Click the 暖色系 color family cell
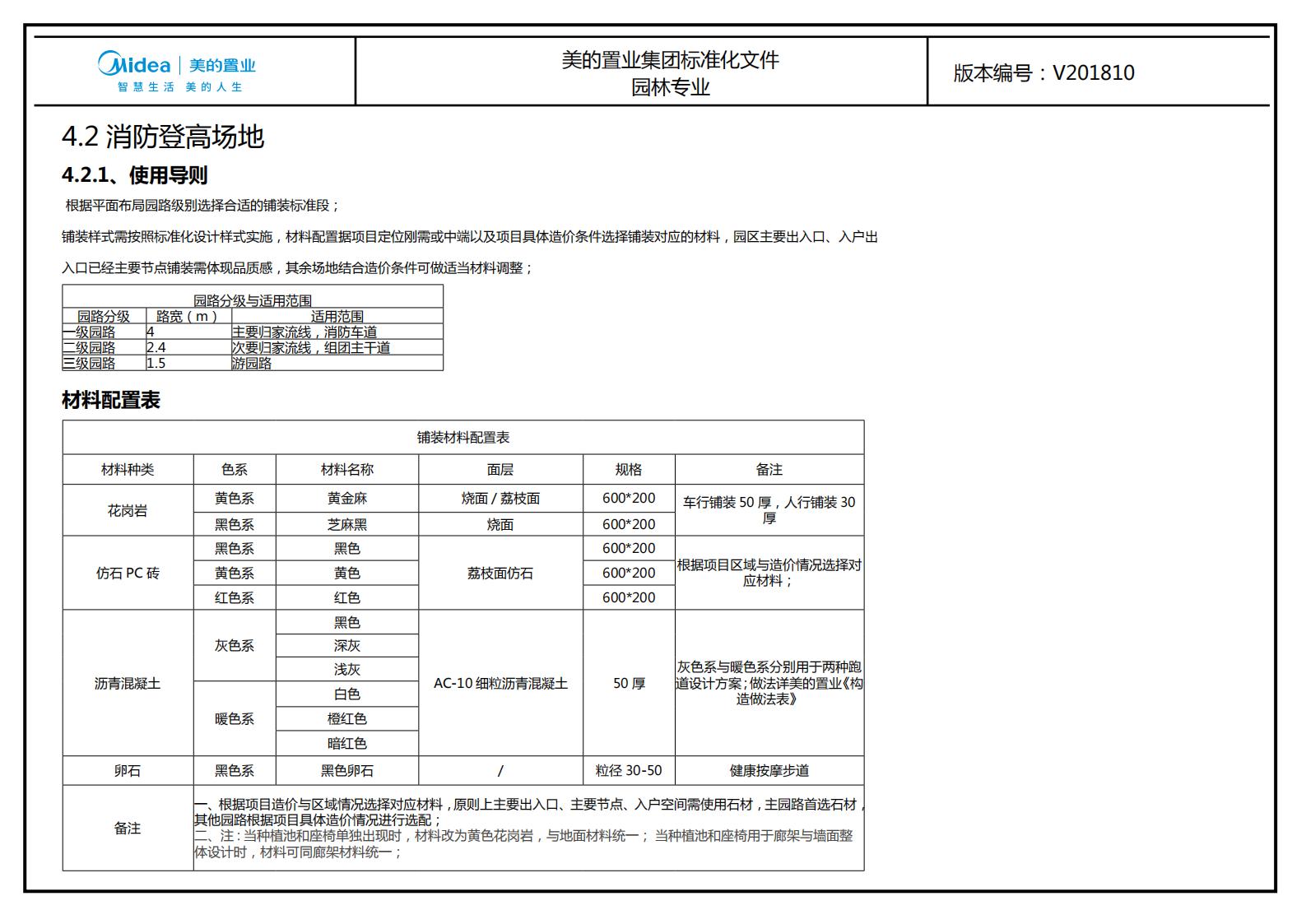 tap(235, 719)
